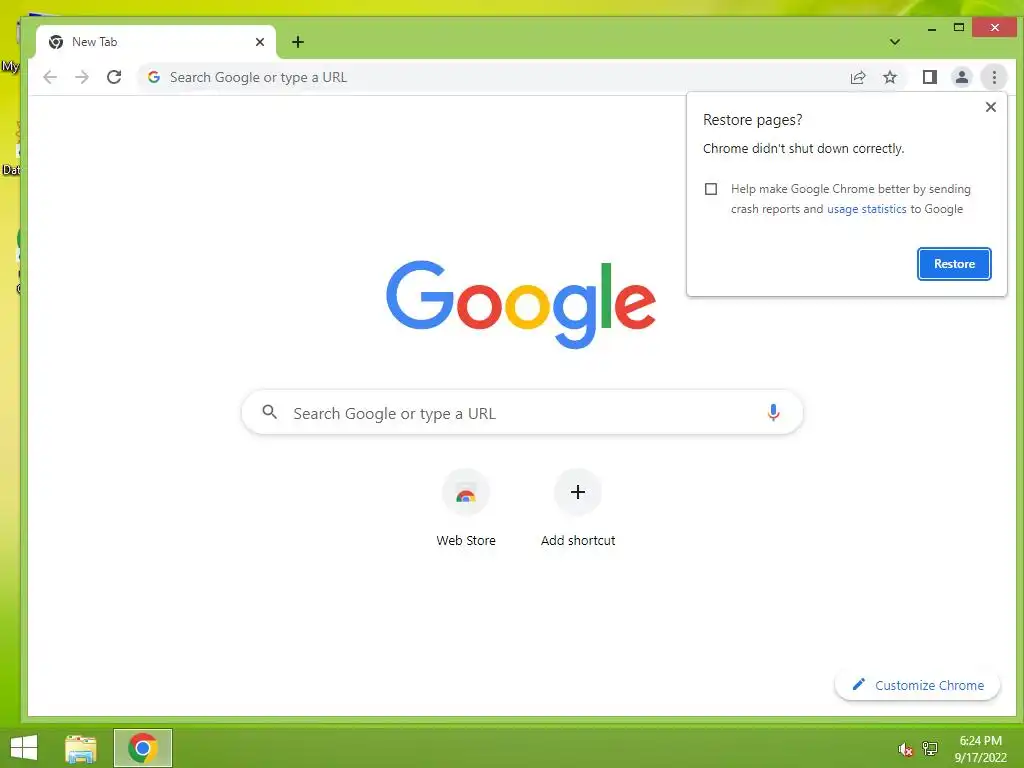This screenshot has width=1024, height=768.
Task: Open File Explorer from taskbar
Action: click(80, 748)
